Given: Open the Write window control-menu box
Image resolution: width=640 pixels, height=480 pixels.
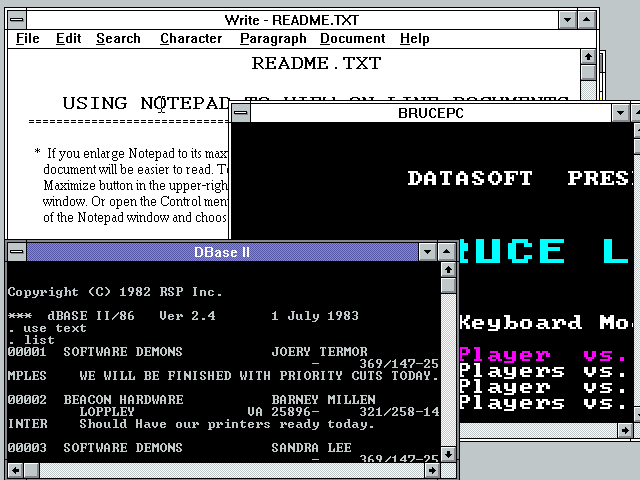Looking at the screenshot, I should [x=17, y=20].
